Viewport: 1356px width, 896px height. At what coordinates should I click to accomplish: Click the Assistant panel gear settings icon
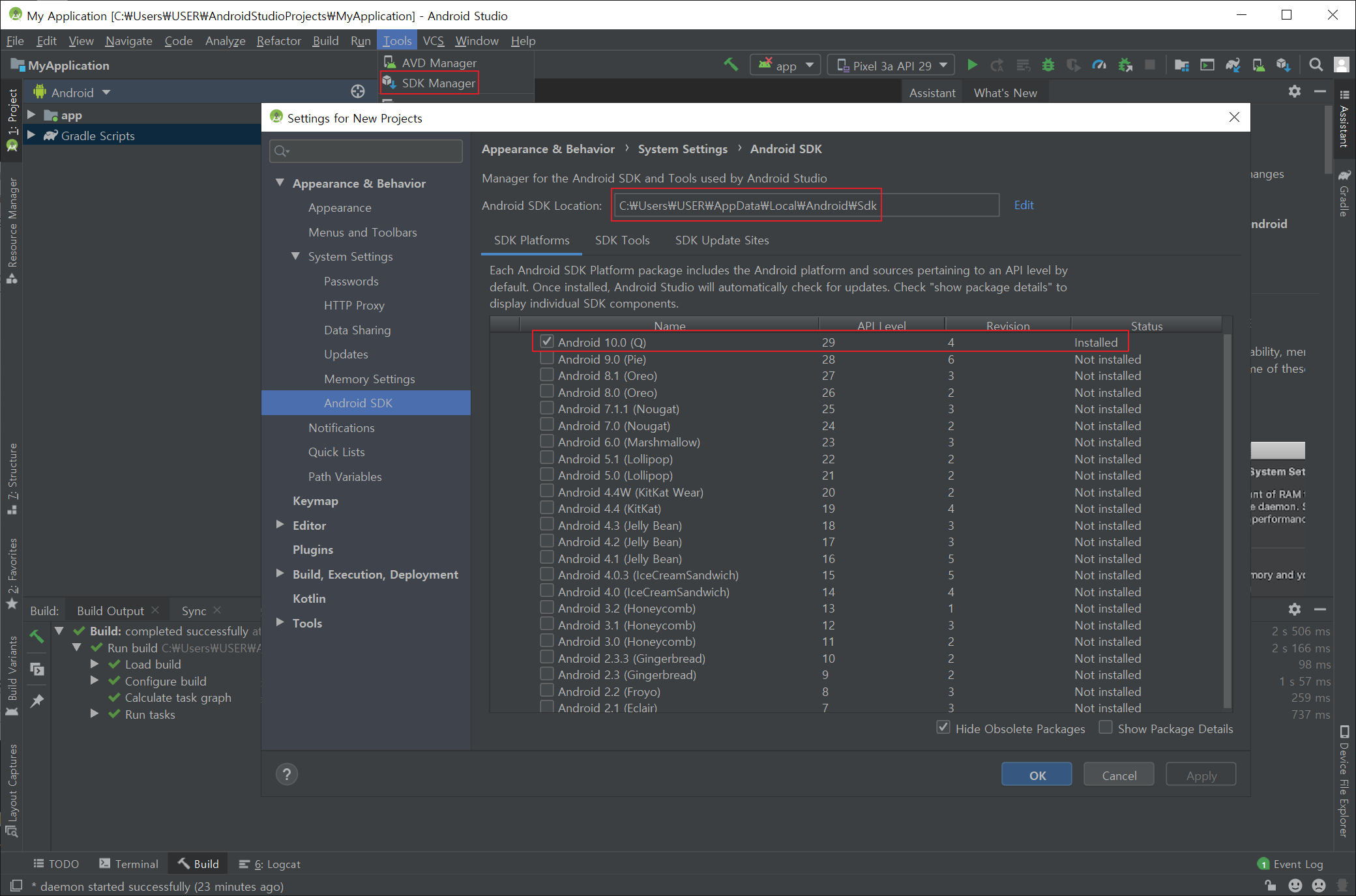[1294, 92]
